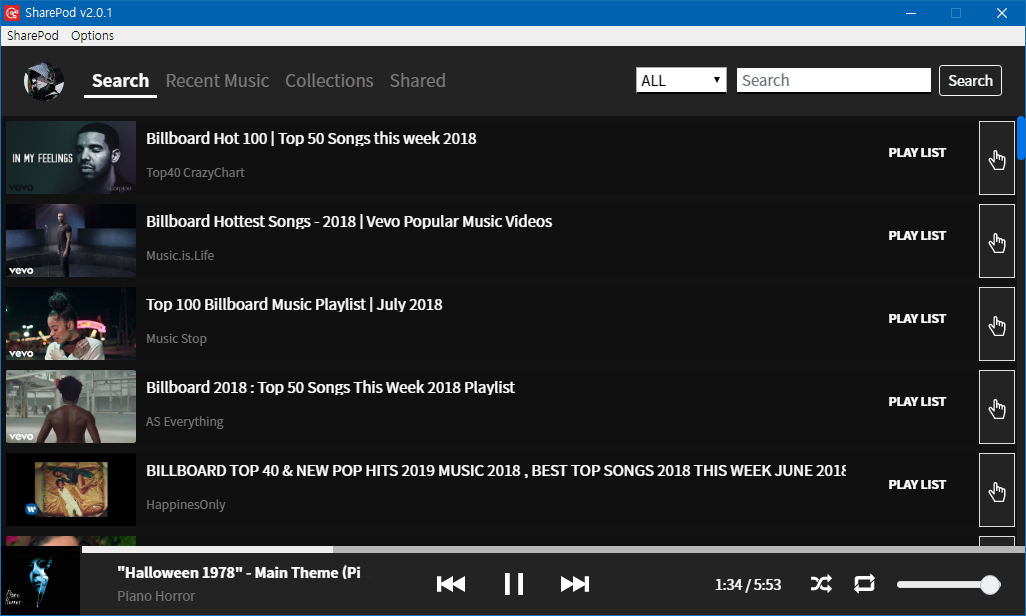The image size is (1026, 616).
Task: Click the hand icon for Billboard Hottest Songs row
Action: pyautogui.click(x=997, y=241)
